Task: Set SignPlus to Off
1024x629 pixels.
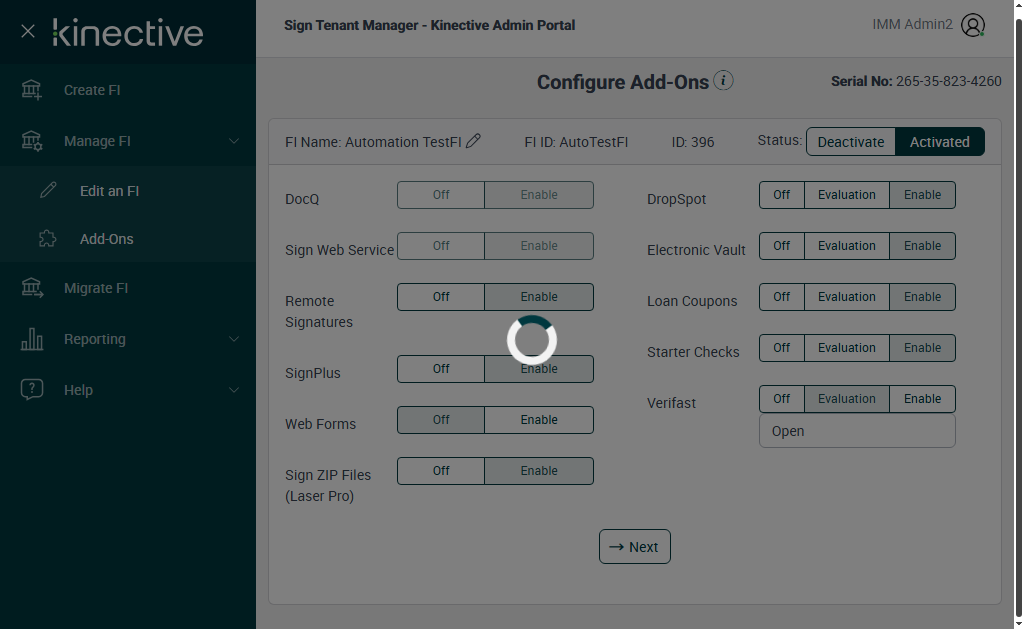Action: pos(441,368)
